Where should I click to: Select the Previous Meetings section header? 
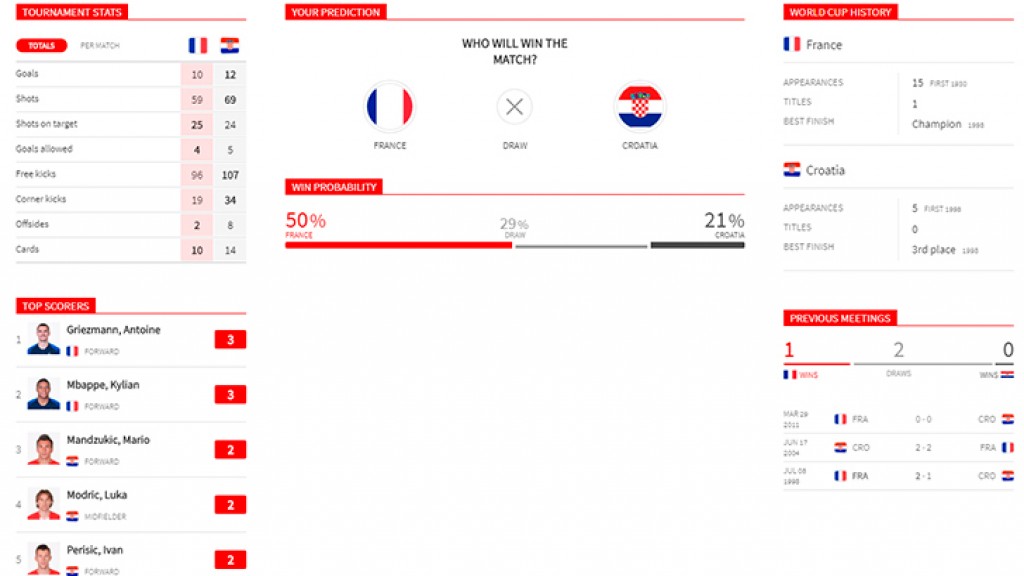tap(840, 319)
